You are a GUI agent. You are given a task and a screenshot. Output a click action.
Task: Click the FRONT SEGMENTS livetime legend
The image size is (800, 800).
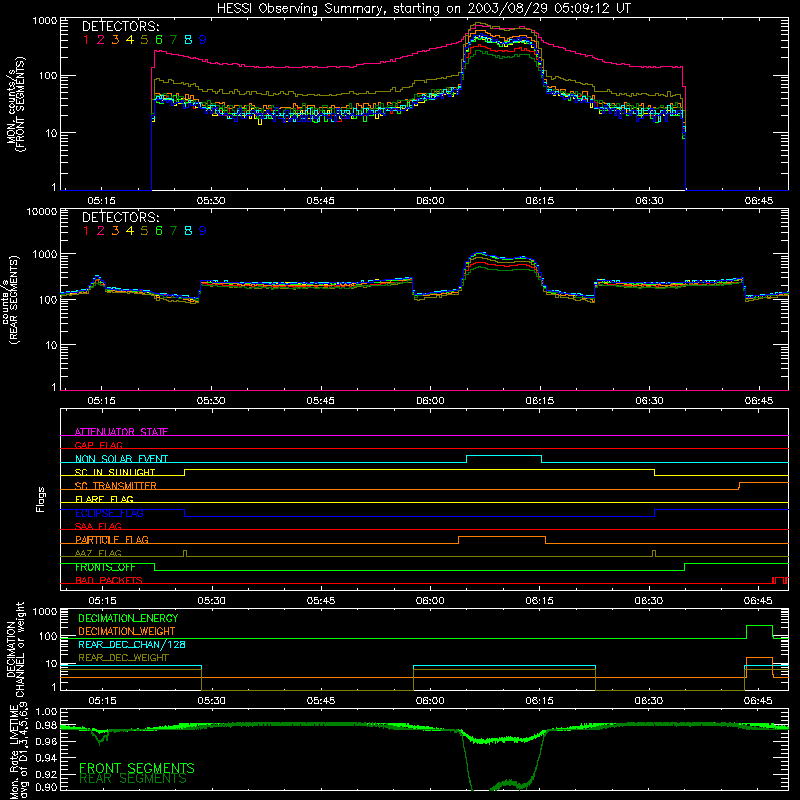pos(137,768)
